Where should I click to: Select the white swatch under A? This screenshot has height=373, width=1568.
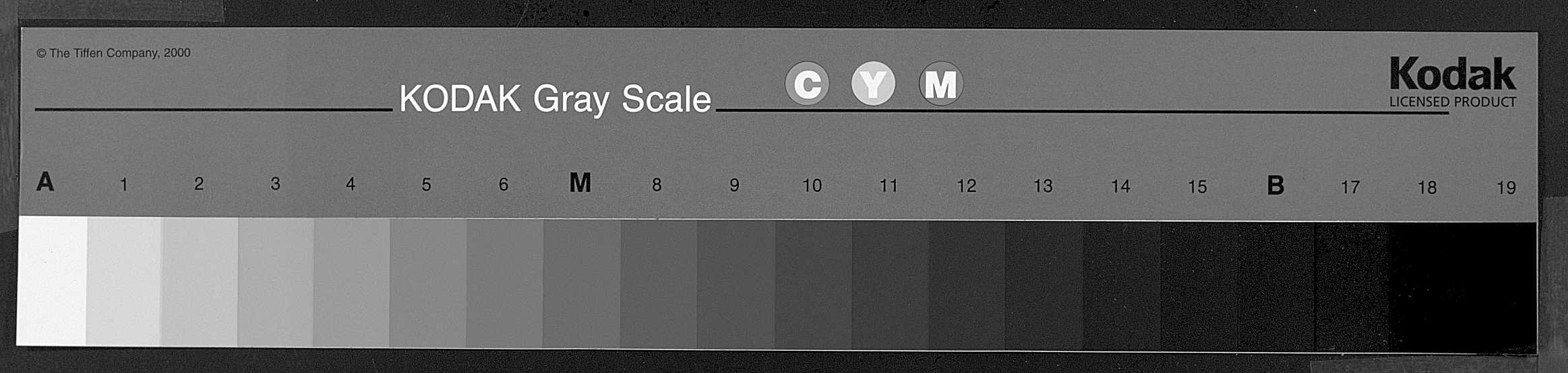52,281
